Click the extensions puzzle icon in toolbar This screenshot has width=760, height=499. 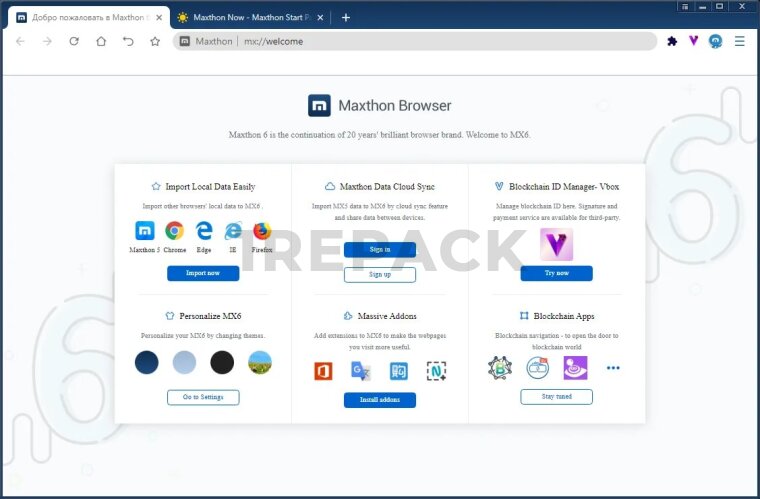click(x=672, y=41)
